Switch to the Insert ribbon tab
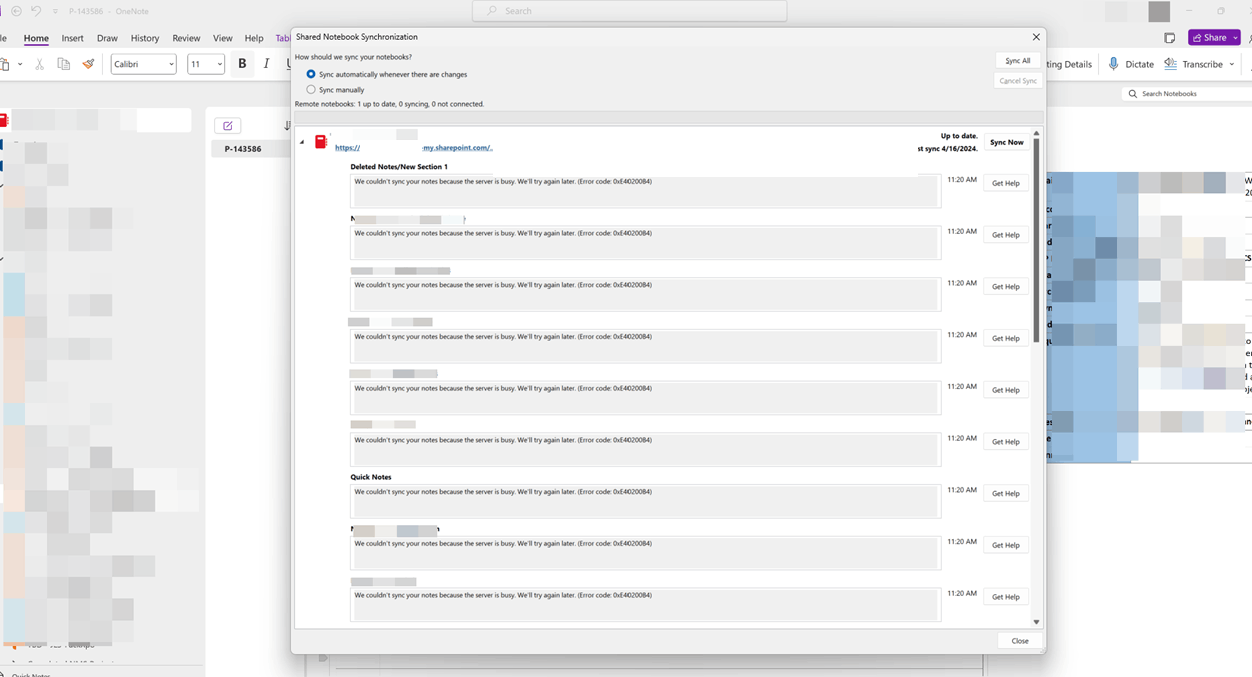 73,38
